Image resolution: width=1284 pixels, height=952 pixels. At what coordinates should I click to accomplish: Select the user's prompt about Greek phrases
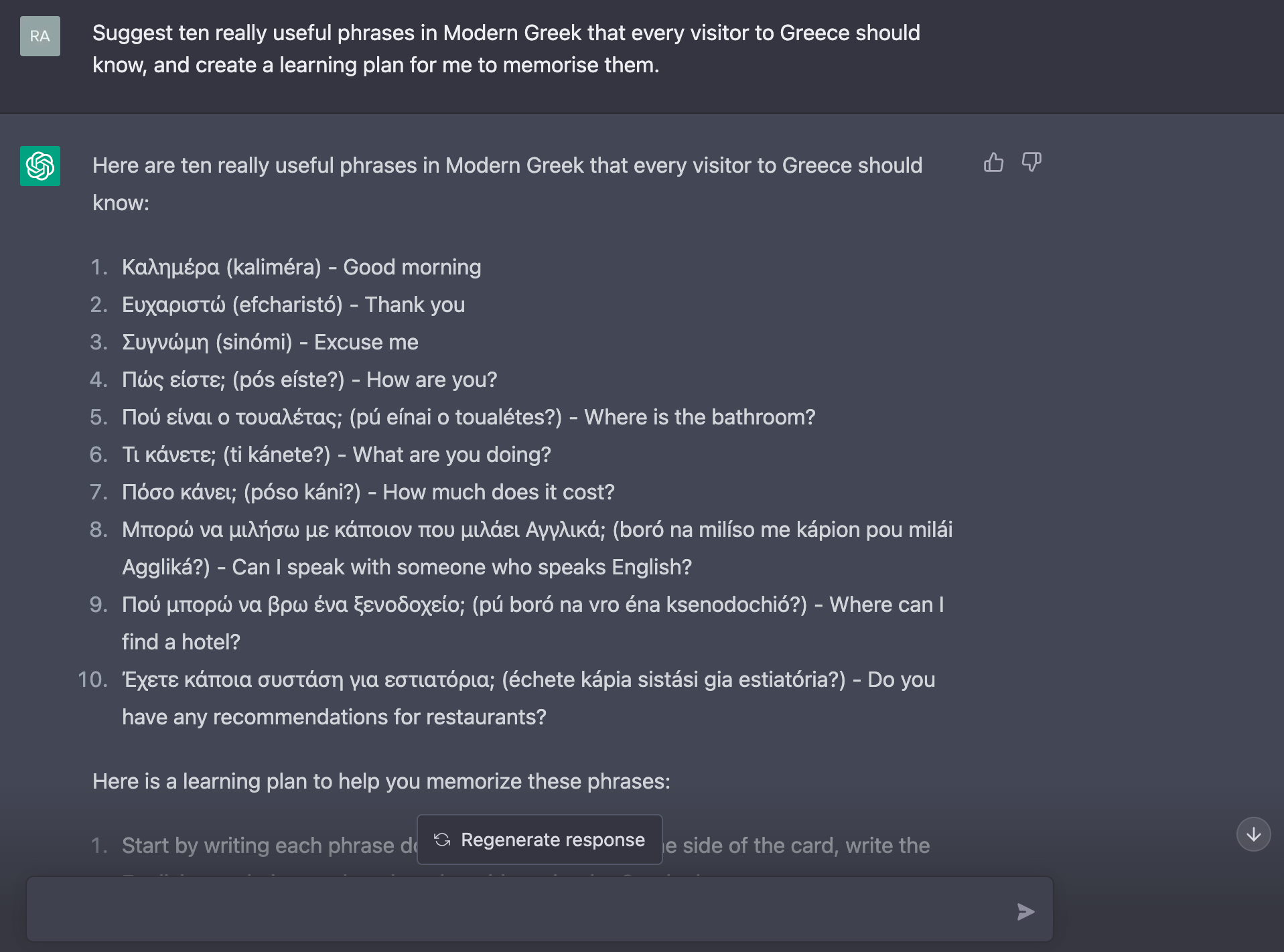click(506, 48)
